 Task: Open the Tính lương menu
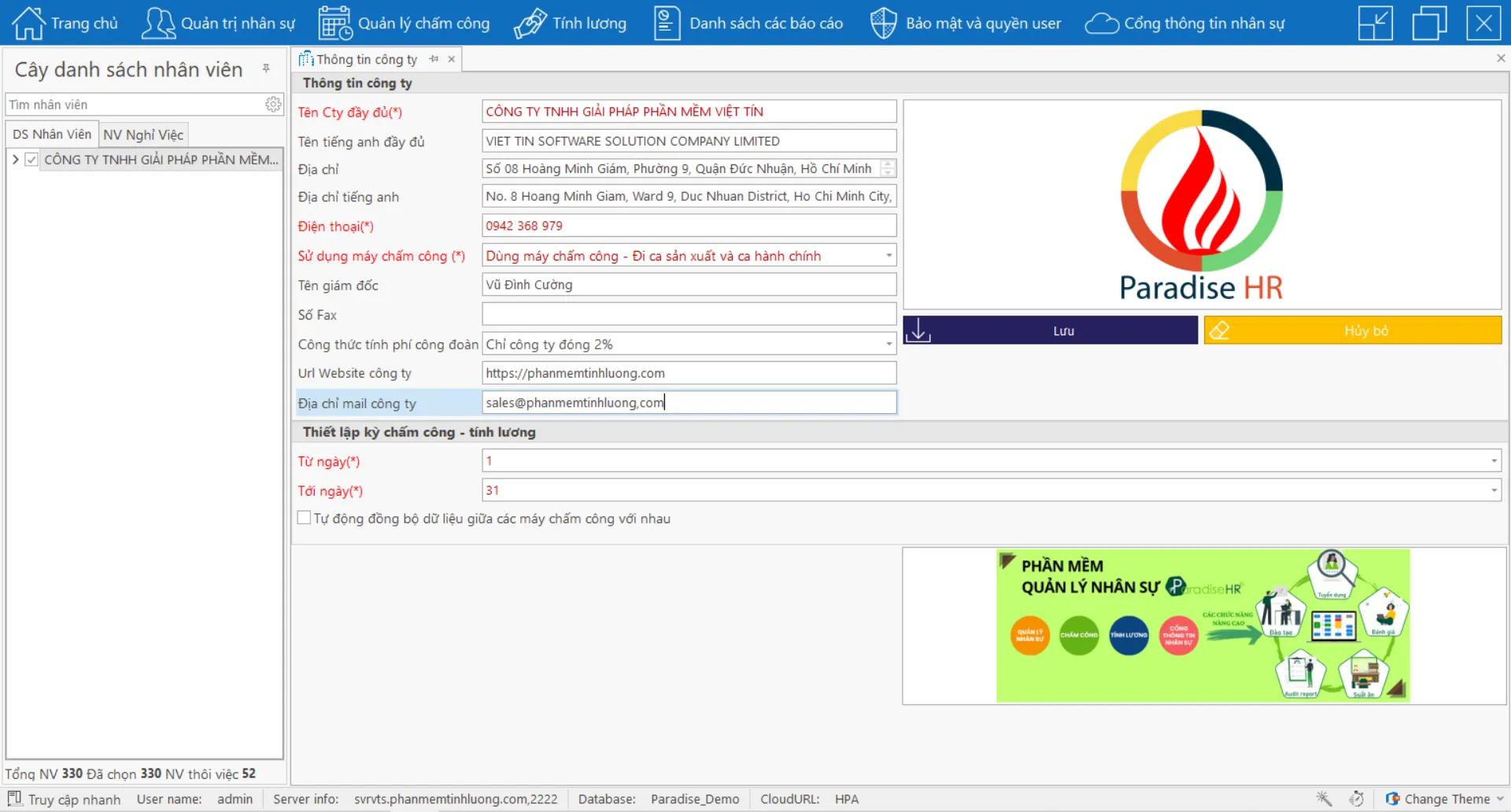tap(570, 23)
